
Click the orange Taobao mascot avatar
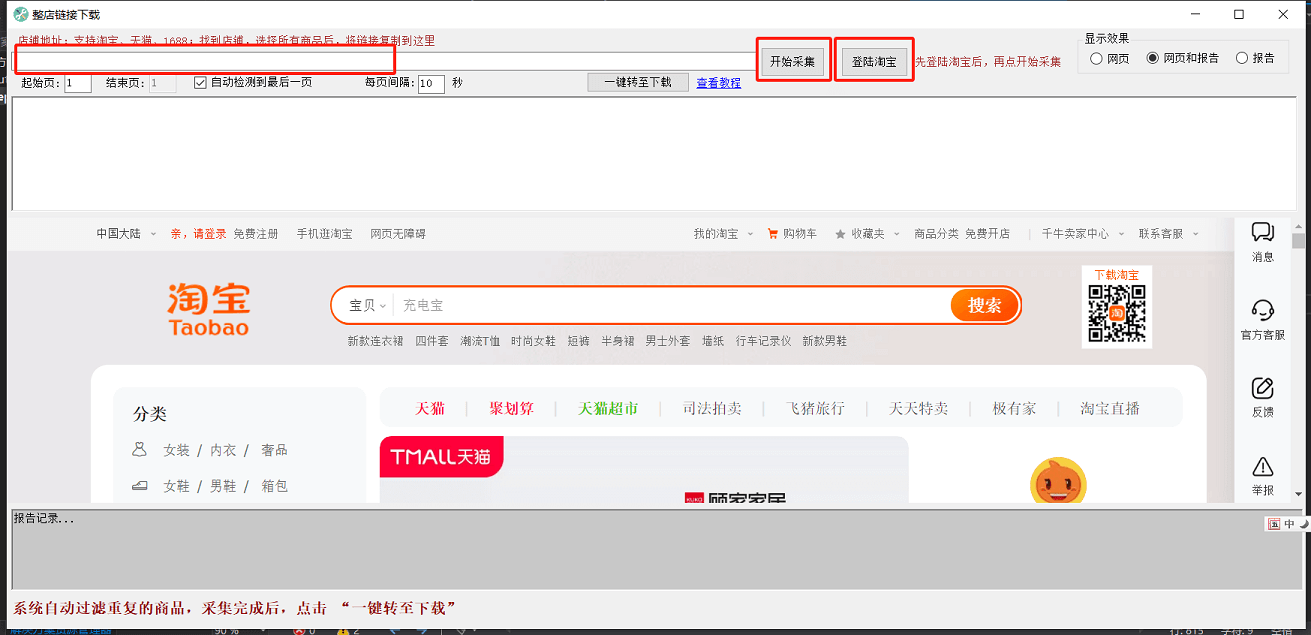click(1058, 480)
